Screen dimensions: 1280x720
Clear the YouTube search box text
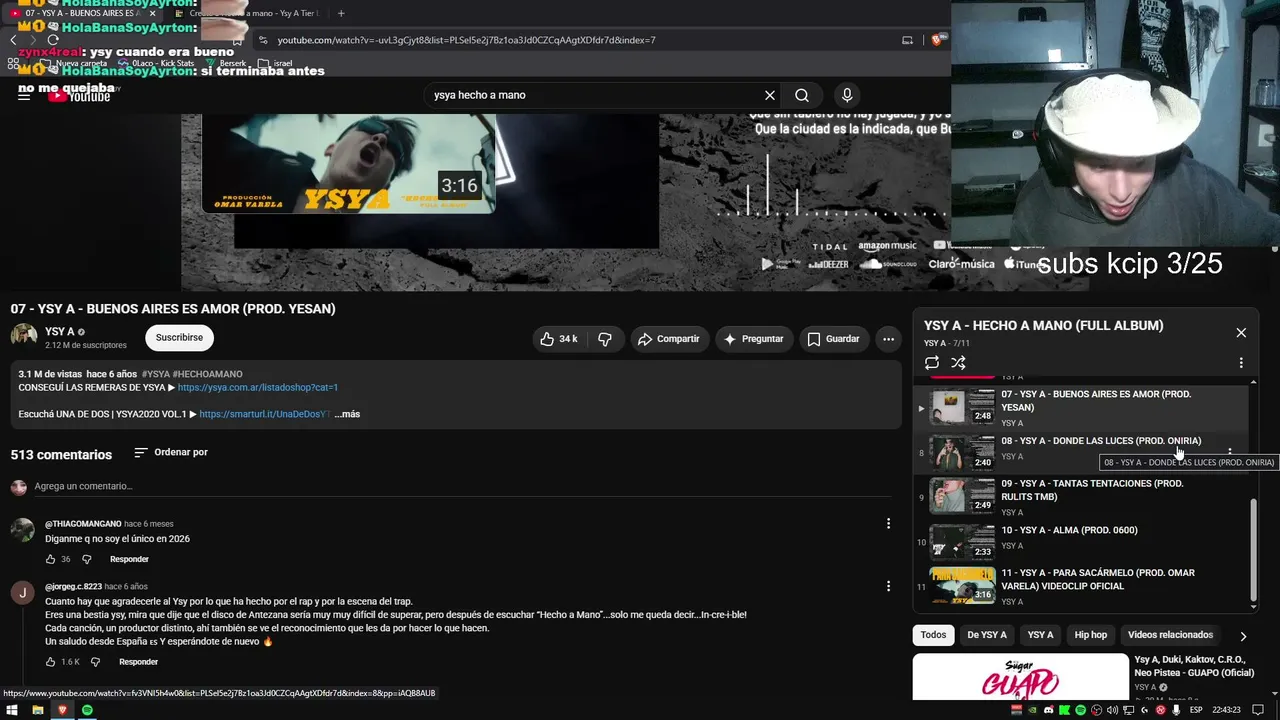point(770,95)
